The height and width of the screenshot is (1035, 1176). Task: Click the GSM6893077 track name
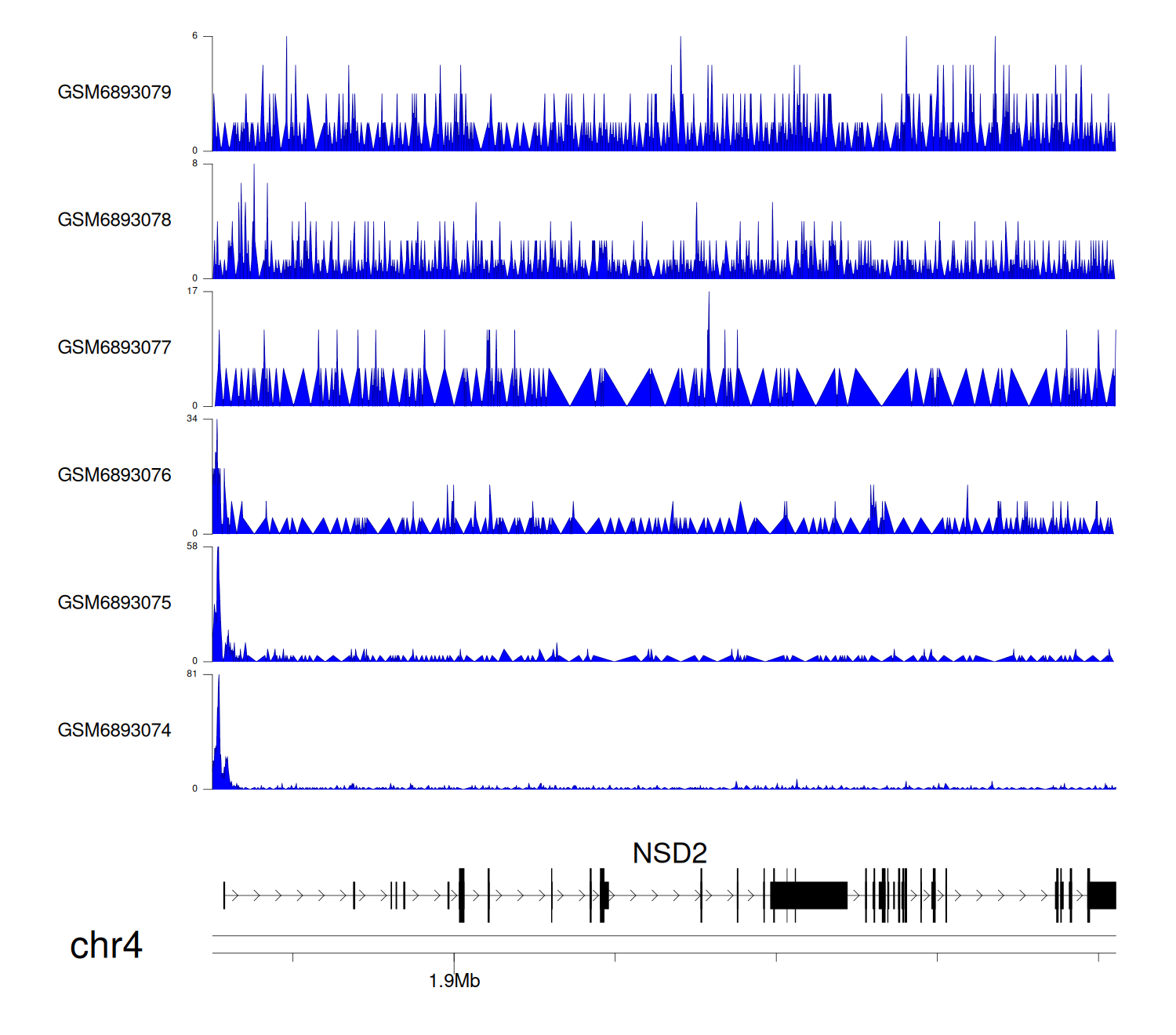tap(114, 348)
